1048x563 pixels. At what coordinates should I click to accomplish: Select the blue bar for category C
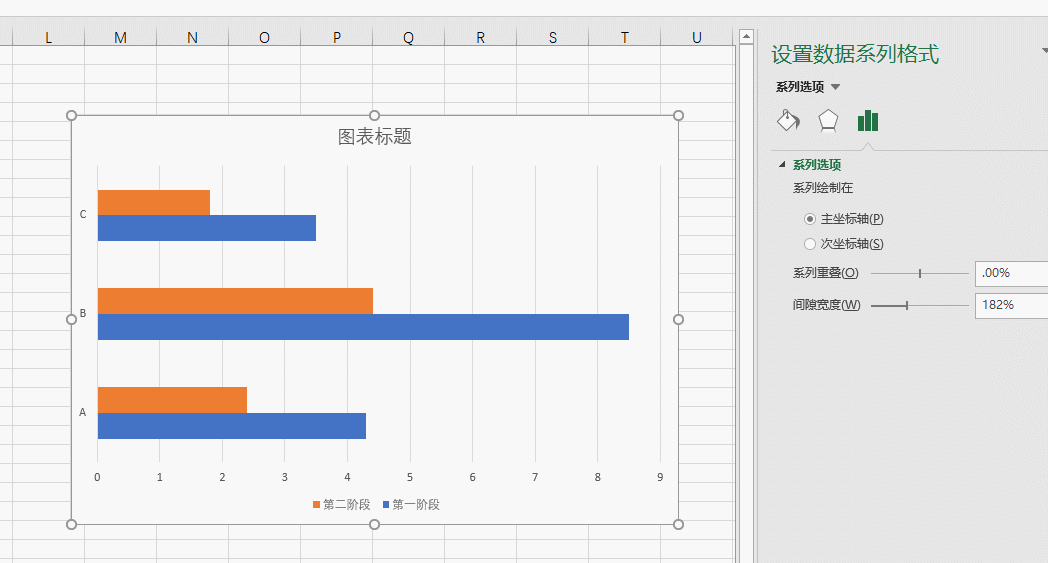tap(207, 228)
